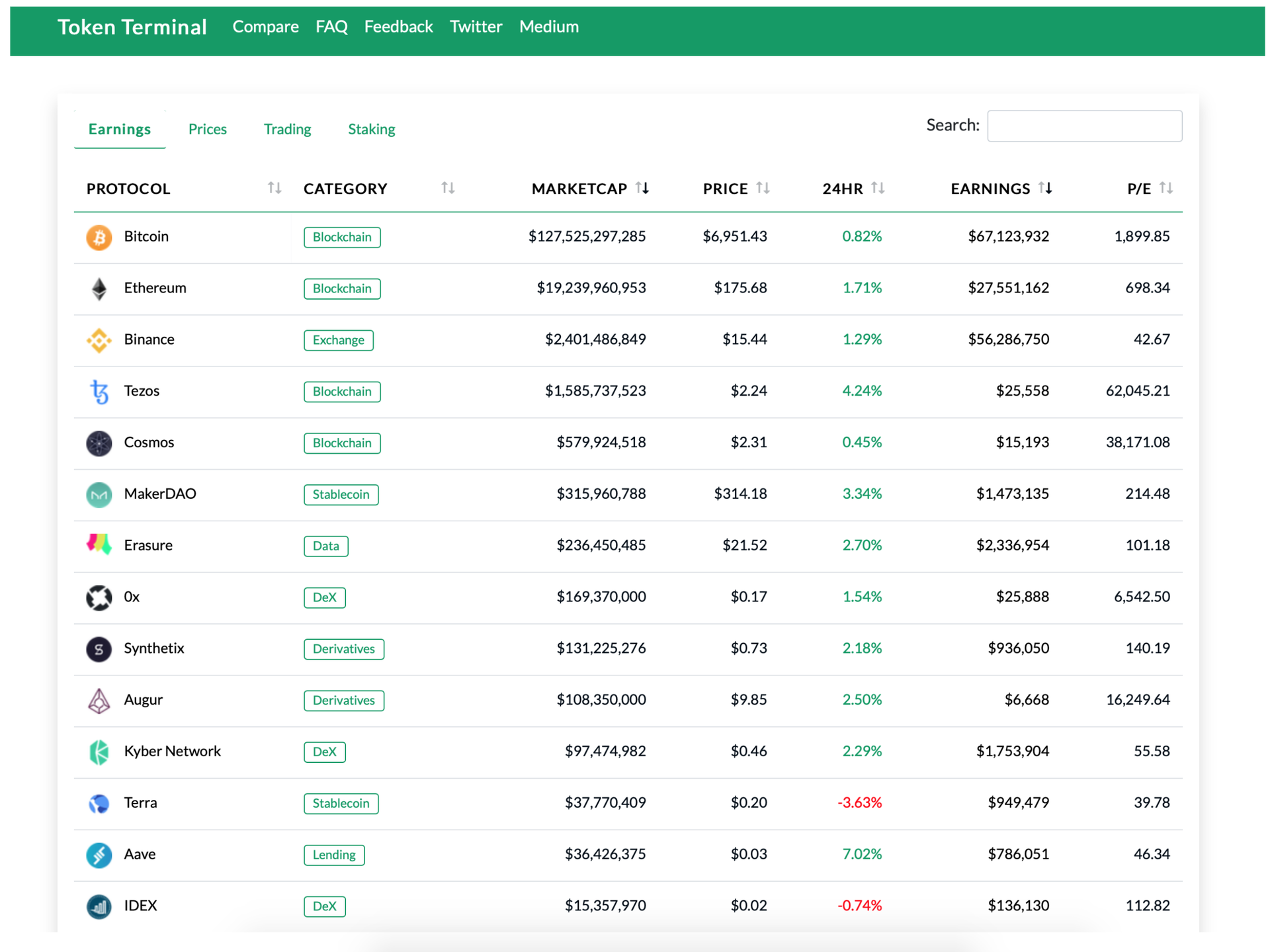Toggle sort arrows on the 24HR column
Screen dimensions: 1270x952
(x=878, y=189)
